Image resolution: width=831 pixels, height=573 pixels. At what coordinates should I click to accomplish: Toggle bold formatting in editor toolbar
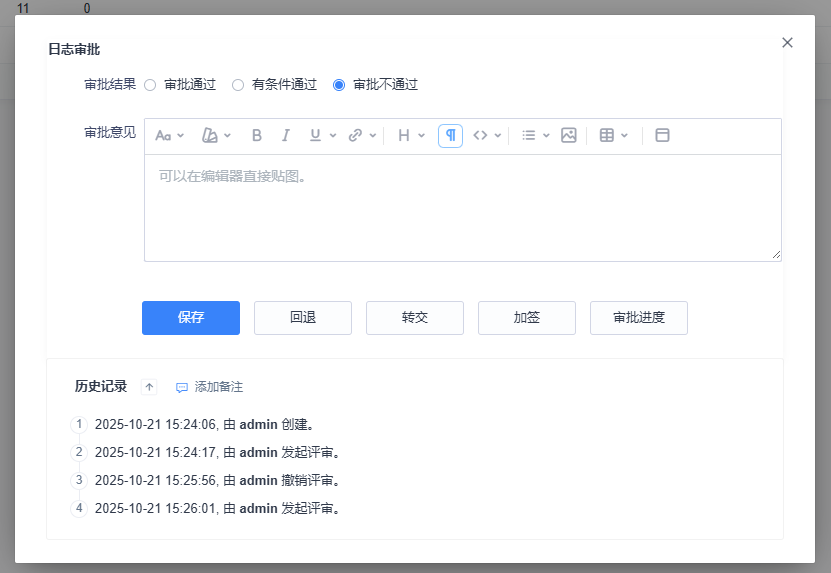257,136
